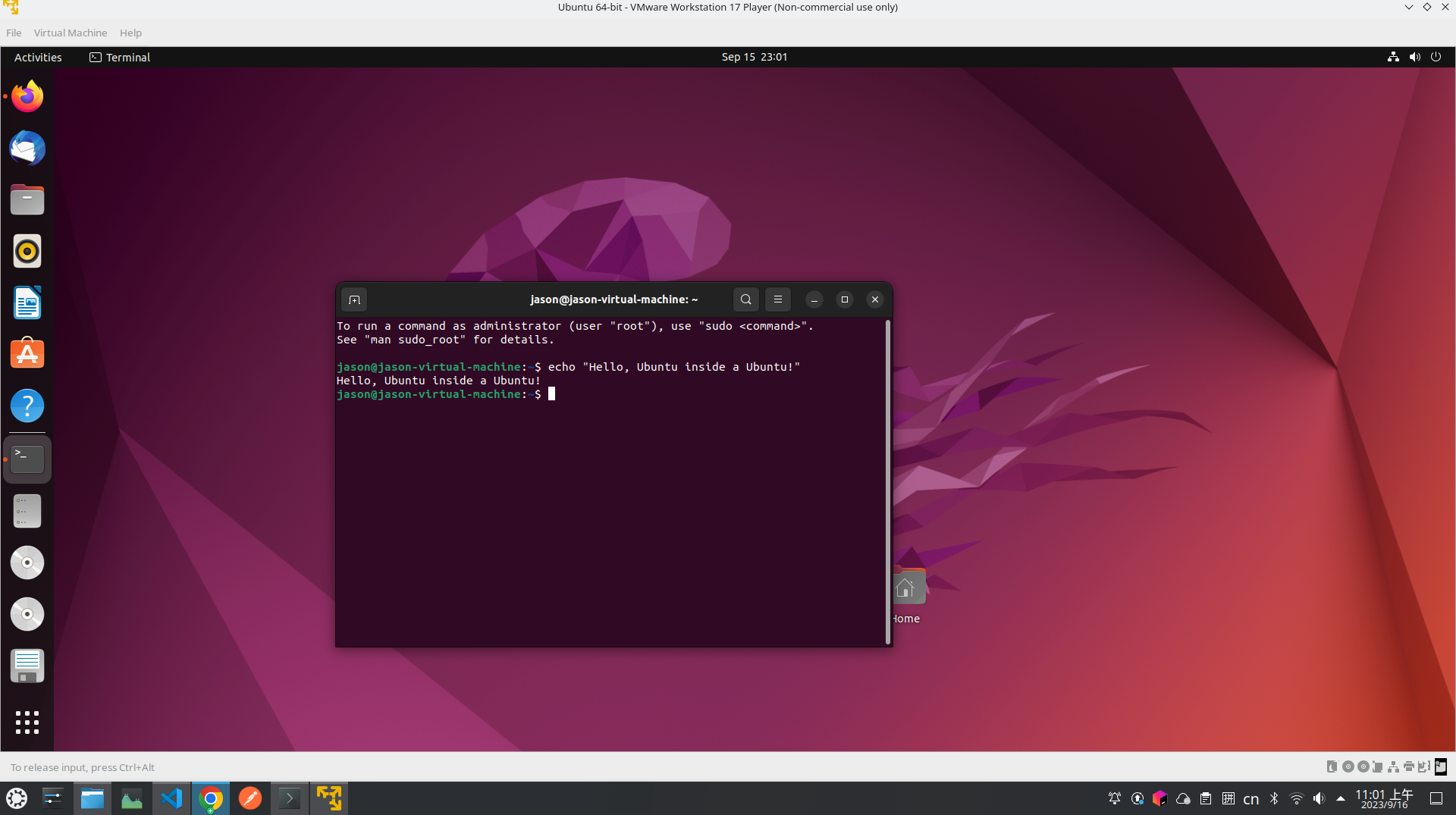This screenshot has height=815, width=1456.
Task: Open the Bluetooth tray icon
Action: [x=1274, y=798]
